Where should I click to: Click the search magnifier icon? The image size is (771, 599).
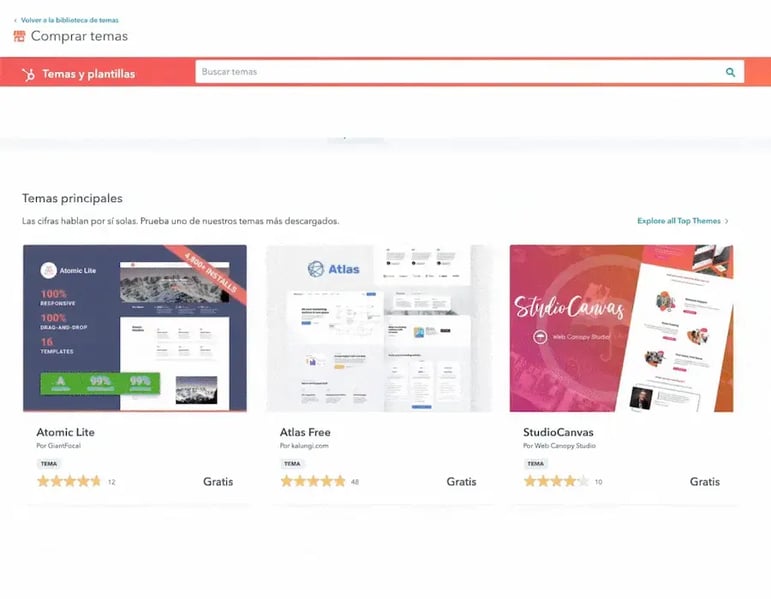point(730,72)
